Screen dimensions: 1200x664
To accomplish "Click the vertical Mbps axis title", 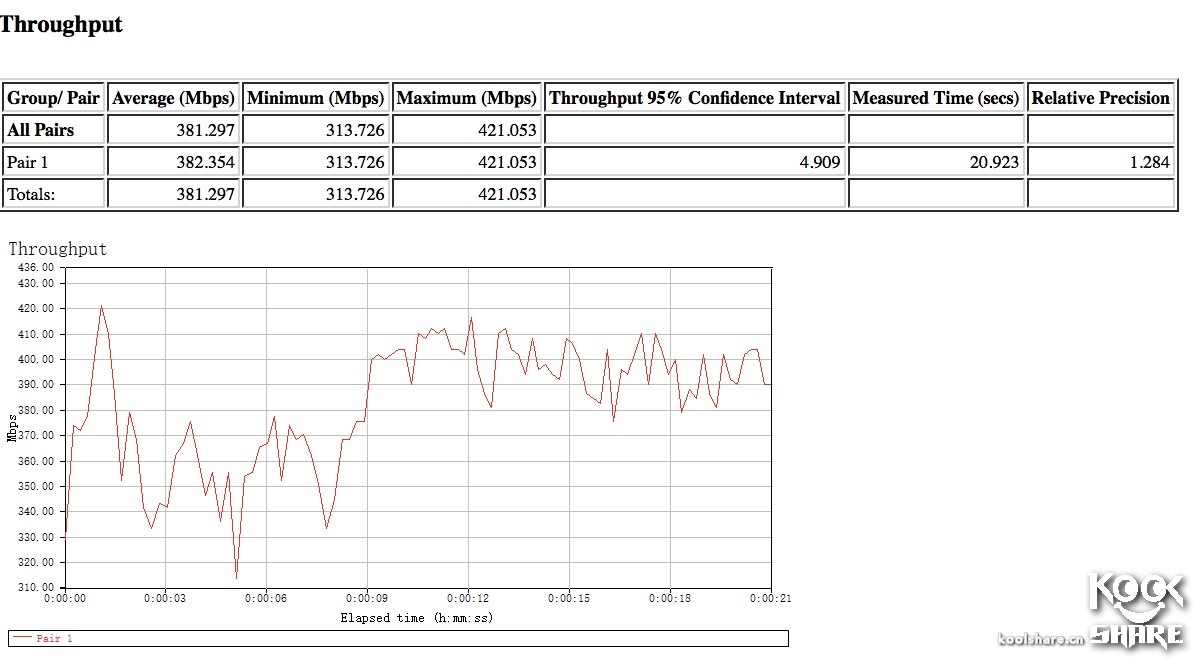I will (12, 427).
